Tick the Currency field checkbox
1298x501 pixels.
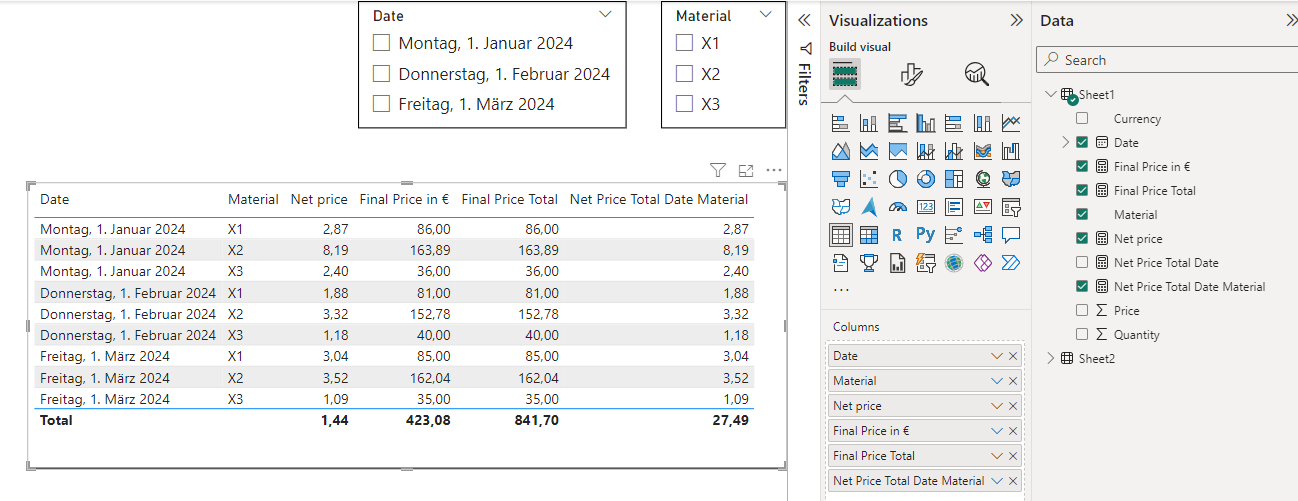pos(1082,118)
